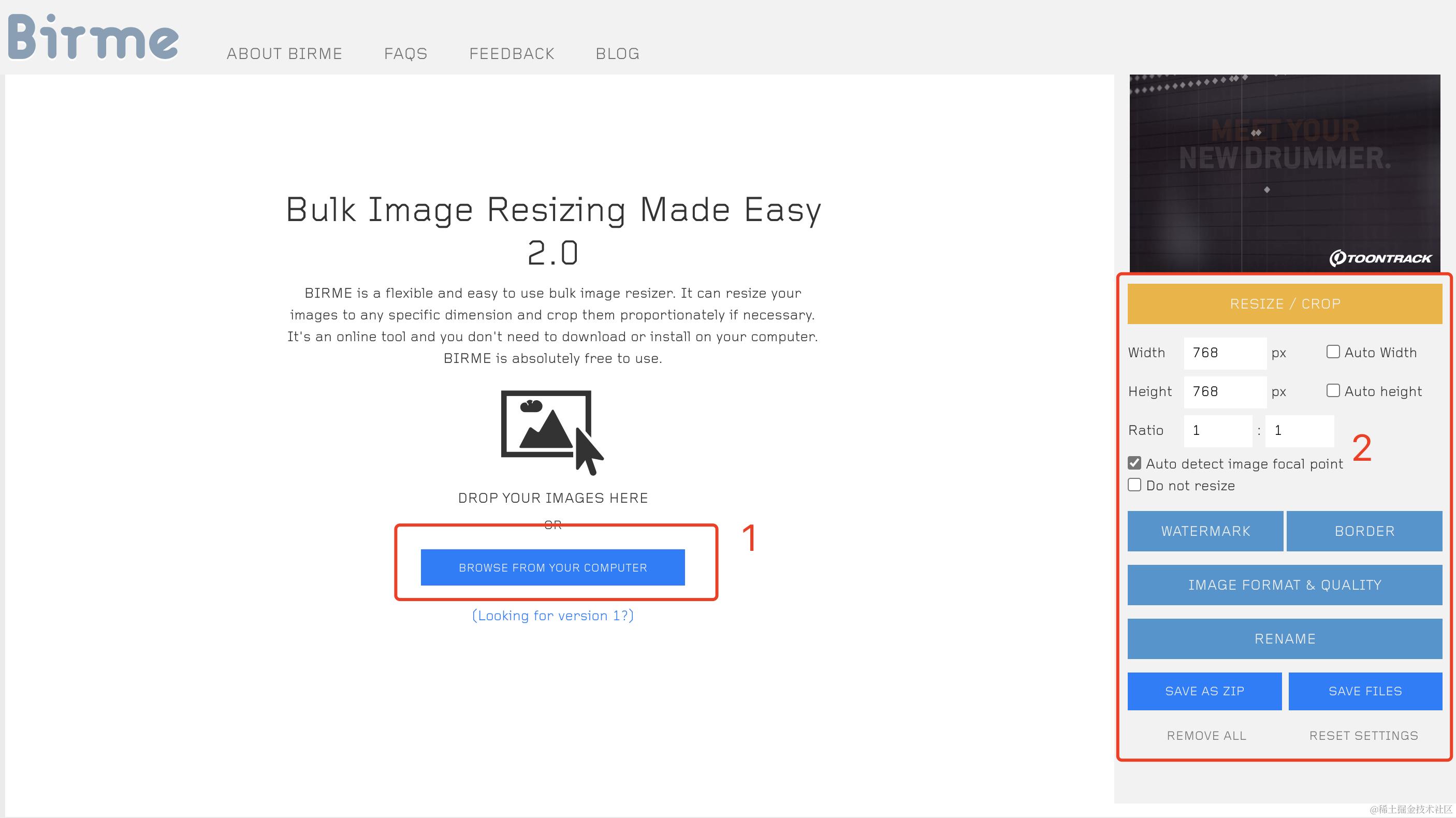
Task: Click the second Ratio input field
Action: pyautogui.click(x=1300, y=431)
